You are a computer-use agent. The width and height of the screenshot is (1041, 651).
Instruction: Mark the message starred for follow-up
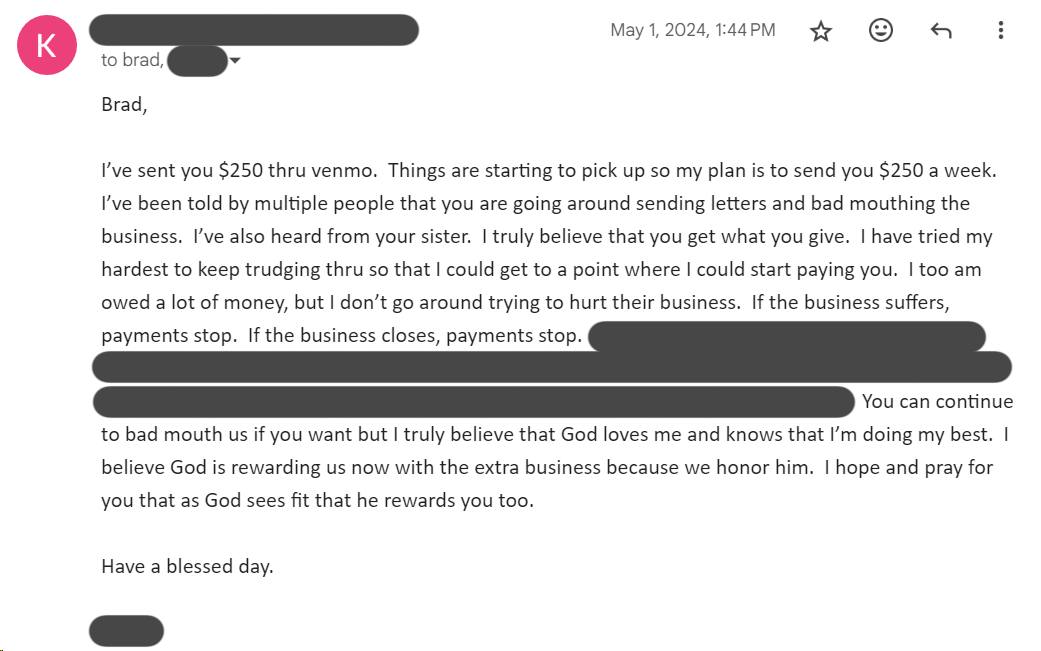(820, 30)
